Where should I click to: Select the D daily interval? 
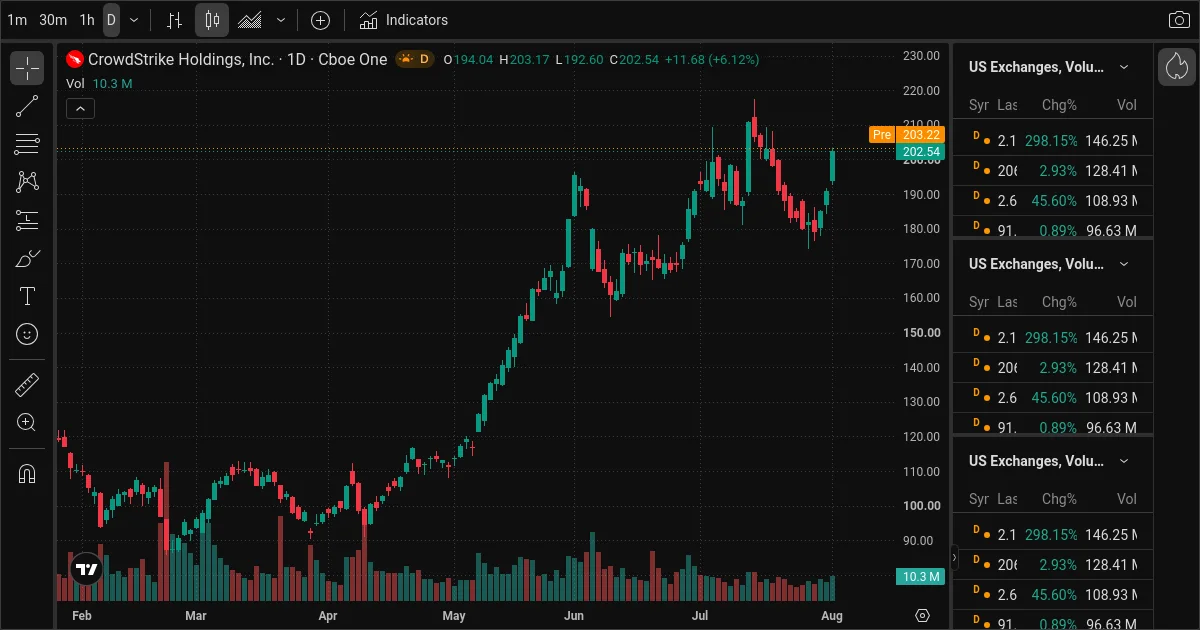111,20
